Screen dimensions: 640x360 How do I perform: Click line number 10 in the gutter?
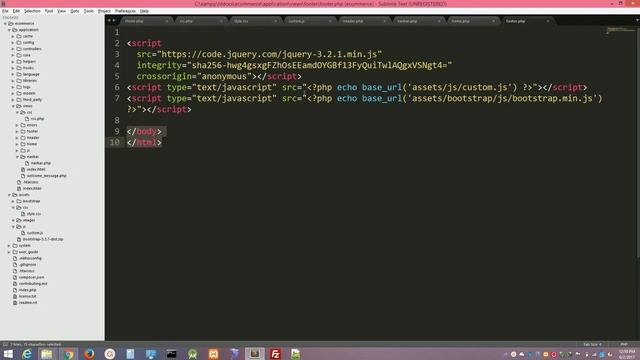click(x=115, y=142)
